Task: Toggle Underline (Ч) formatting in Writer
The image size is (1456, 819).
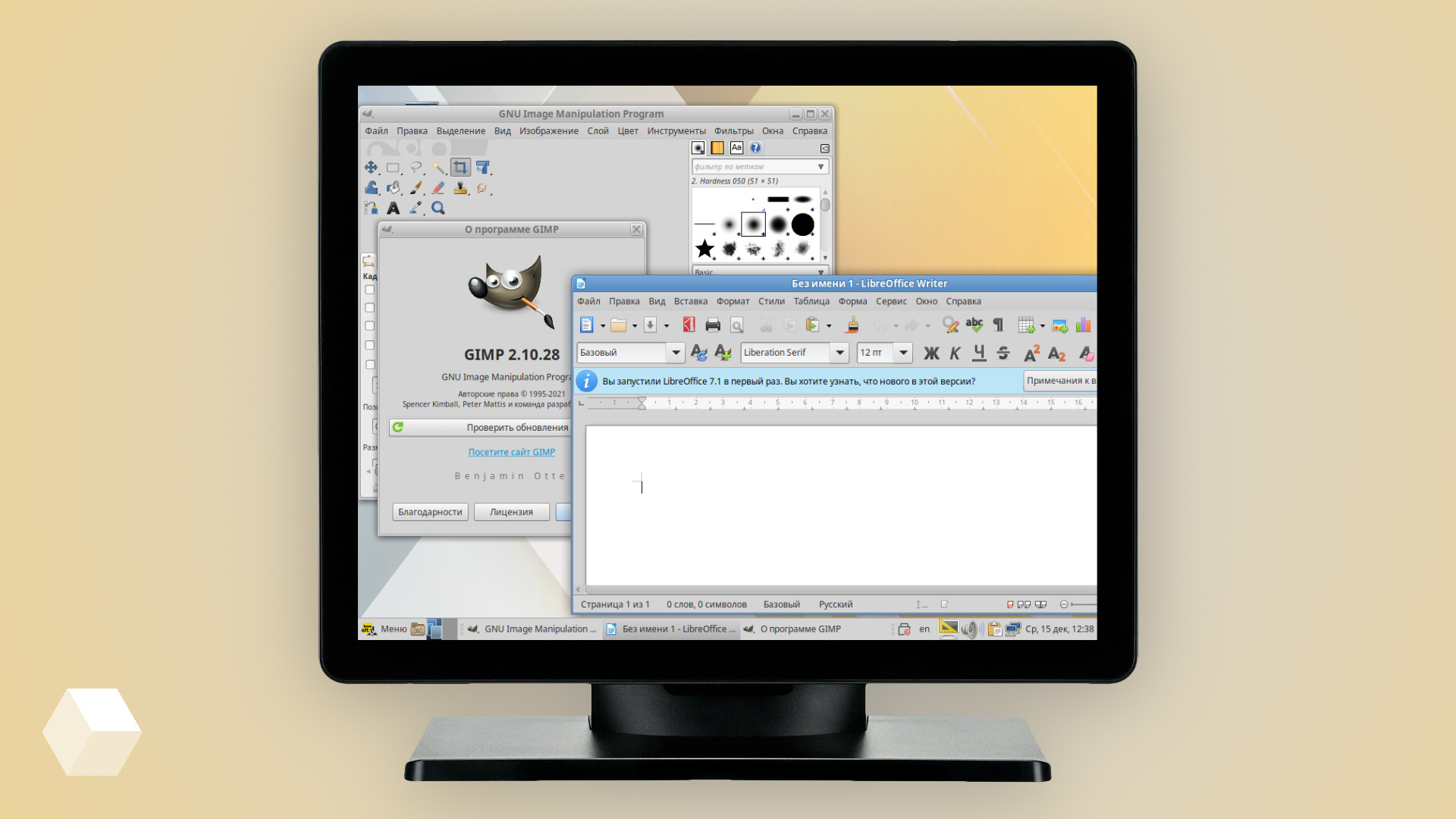Action: [979, 353]
